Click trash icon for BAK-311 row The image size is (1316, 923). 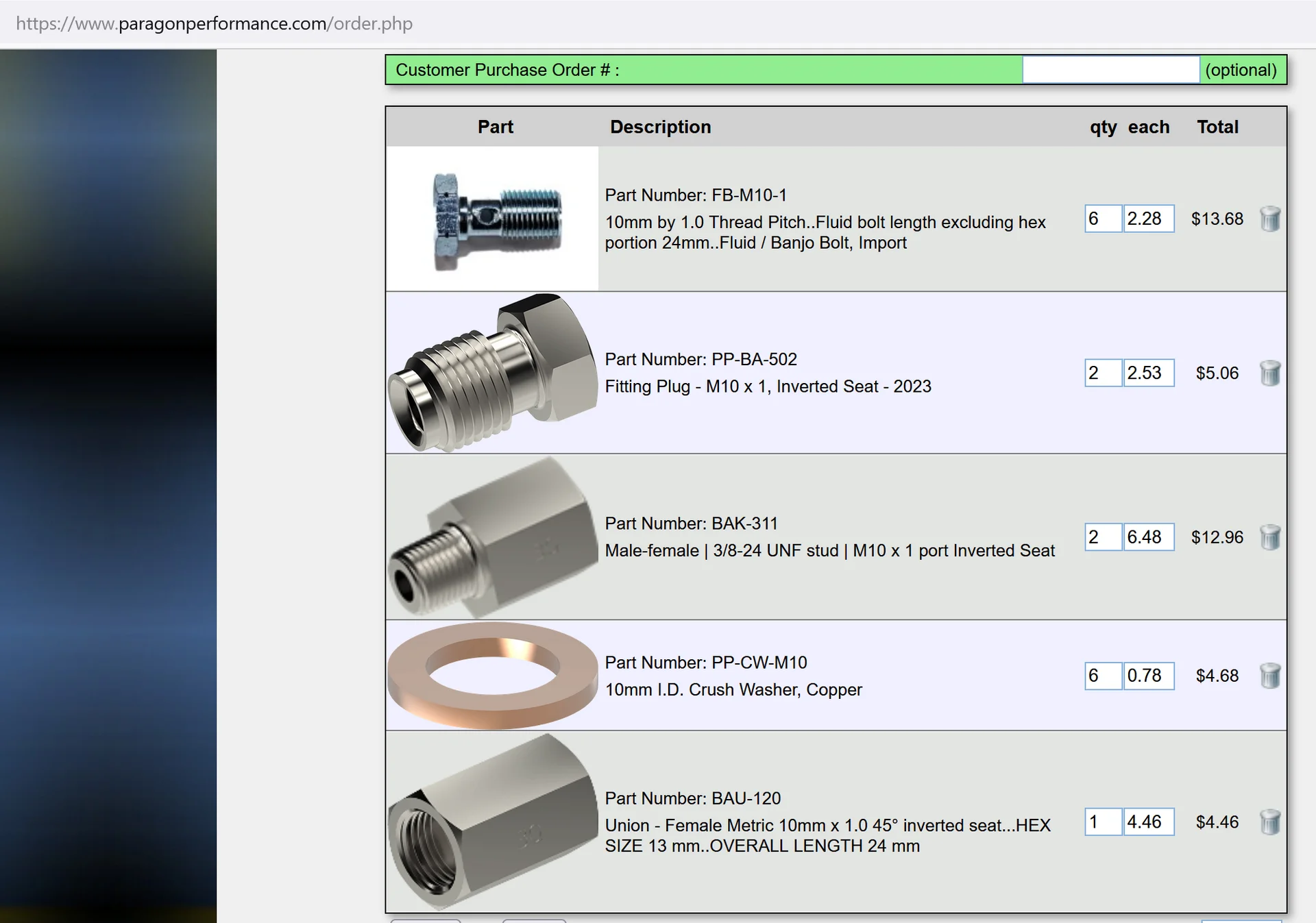[x=1269, y=537]
